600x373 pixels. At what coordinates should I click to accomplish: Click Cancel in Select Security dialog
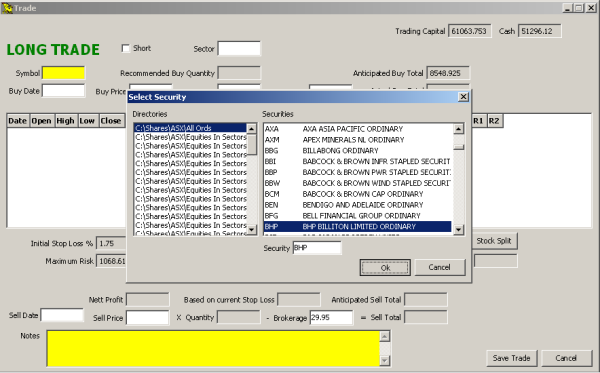pyautogui.click(x=440, y=267)
